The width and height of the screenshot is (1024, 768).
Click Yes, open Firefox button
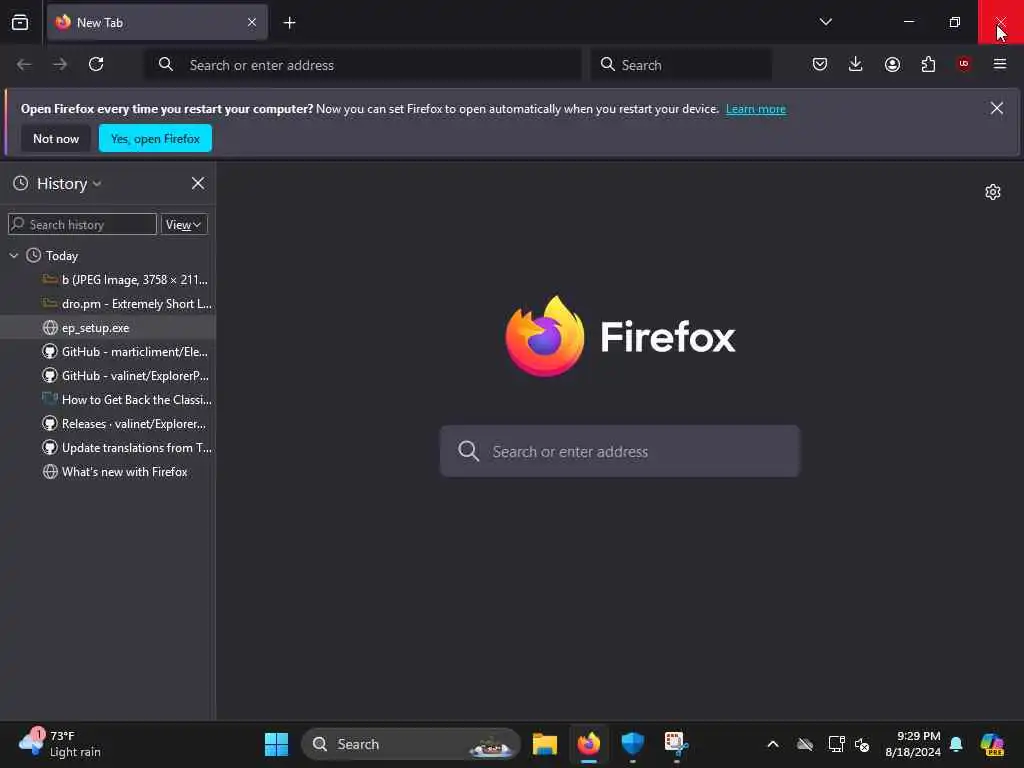tap(155, 138)
